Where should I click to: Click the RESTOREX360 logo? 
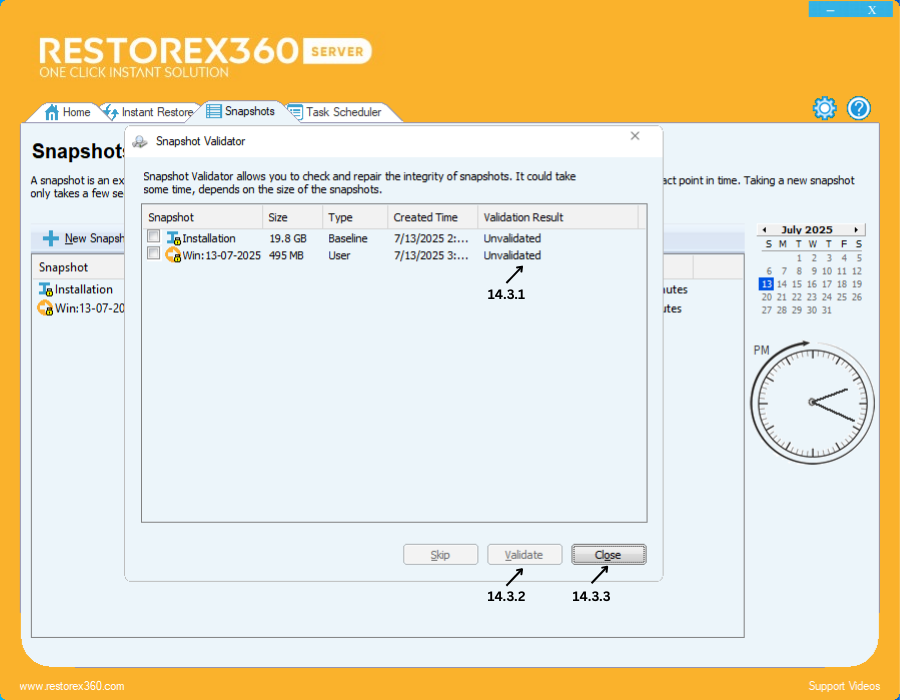click(x=205, y=57)
